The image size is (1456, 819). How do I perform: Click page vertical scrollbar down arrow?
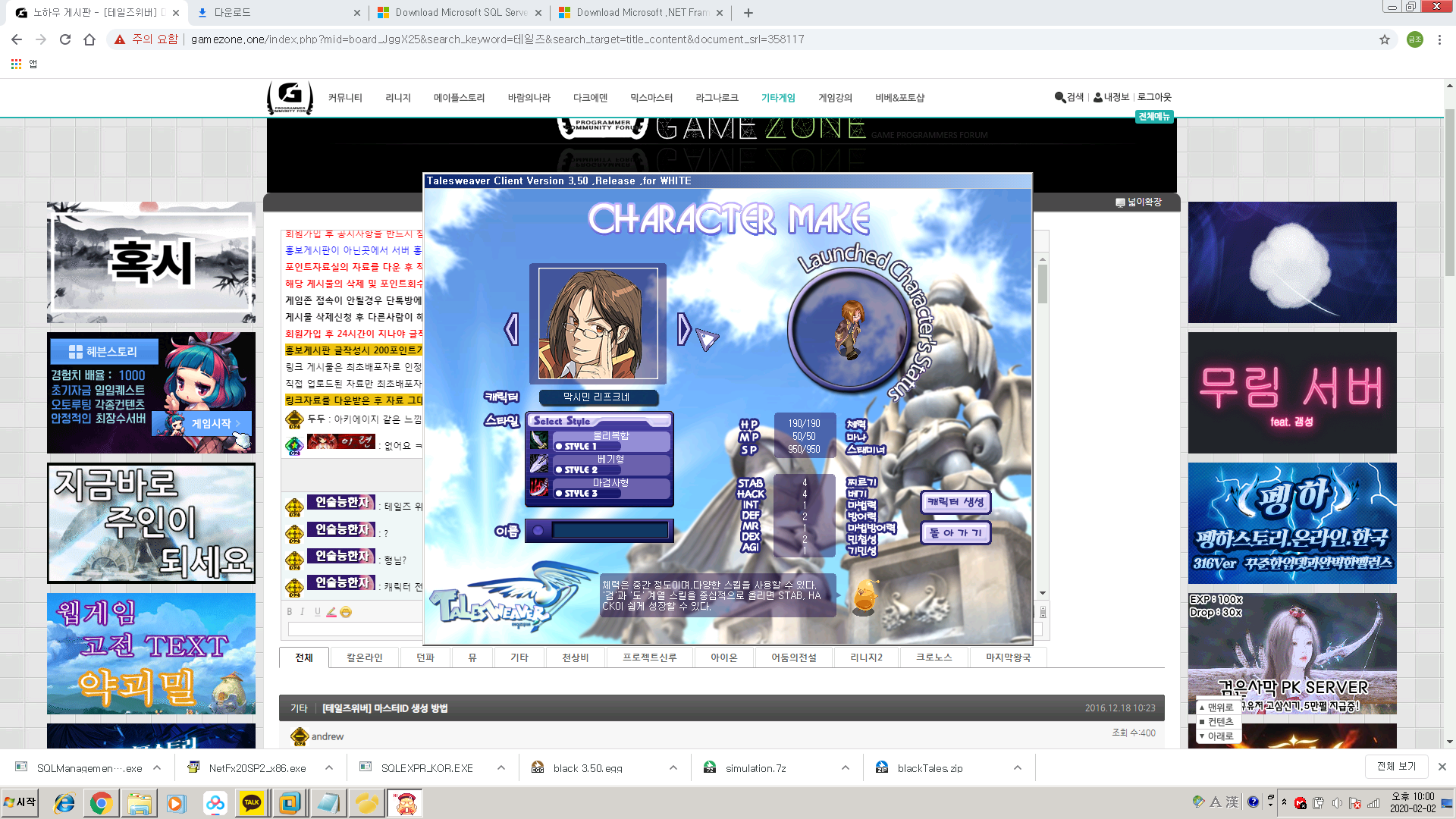click(1450, 742)
